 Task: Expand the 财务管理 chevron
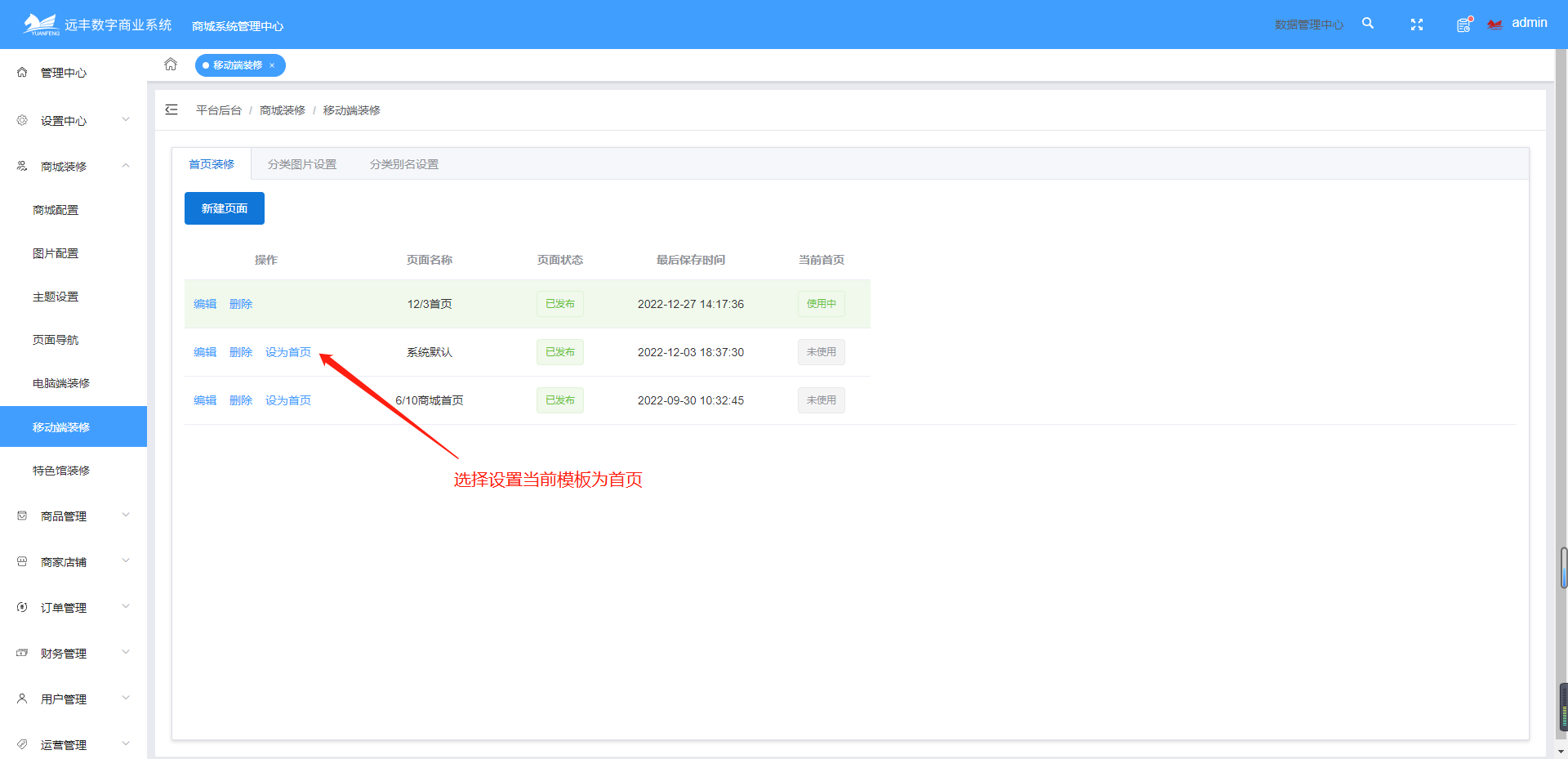(x=126, y=652)
